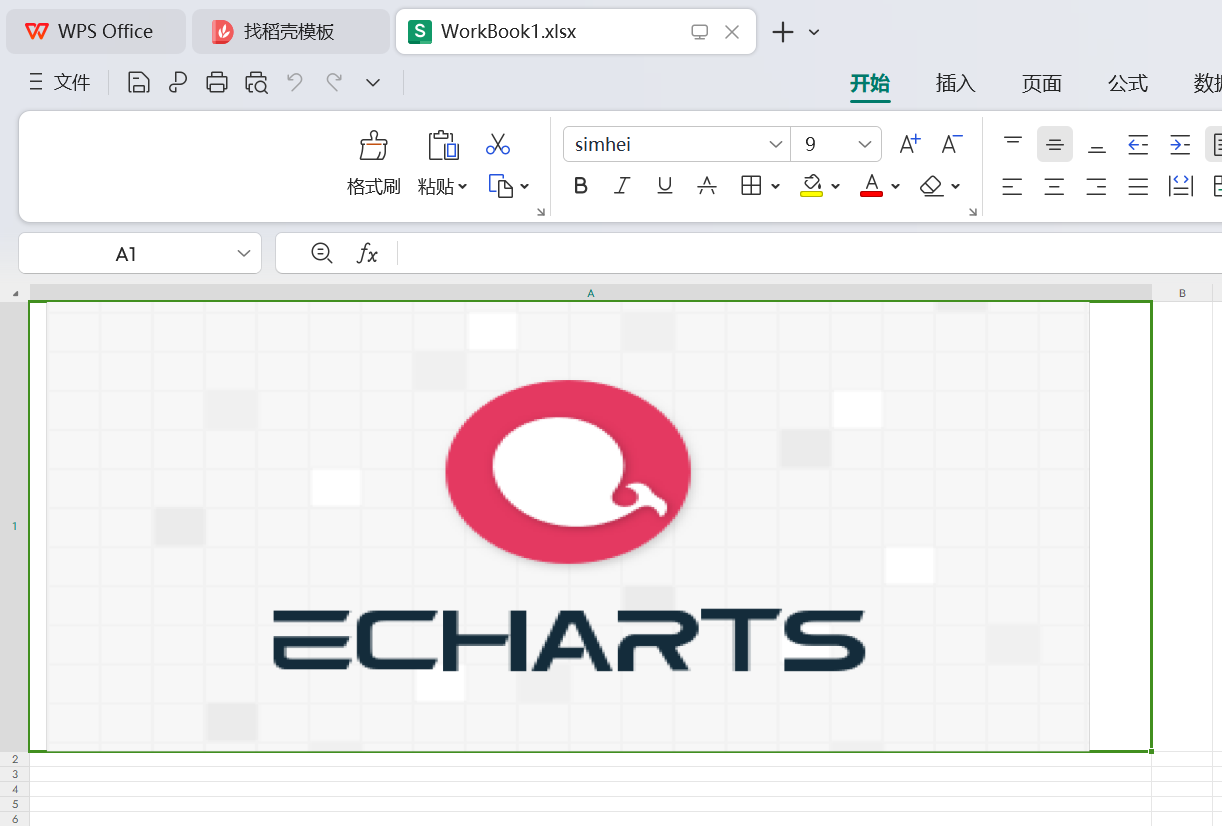Switch to the 开始 (Home) ribbon tab

[x=870, y=84]
